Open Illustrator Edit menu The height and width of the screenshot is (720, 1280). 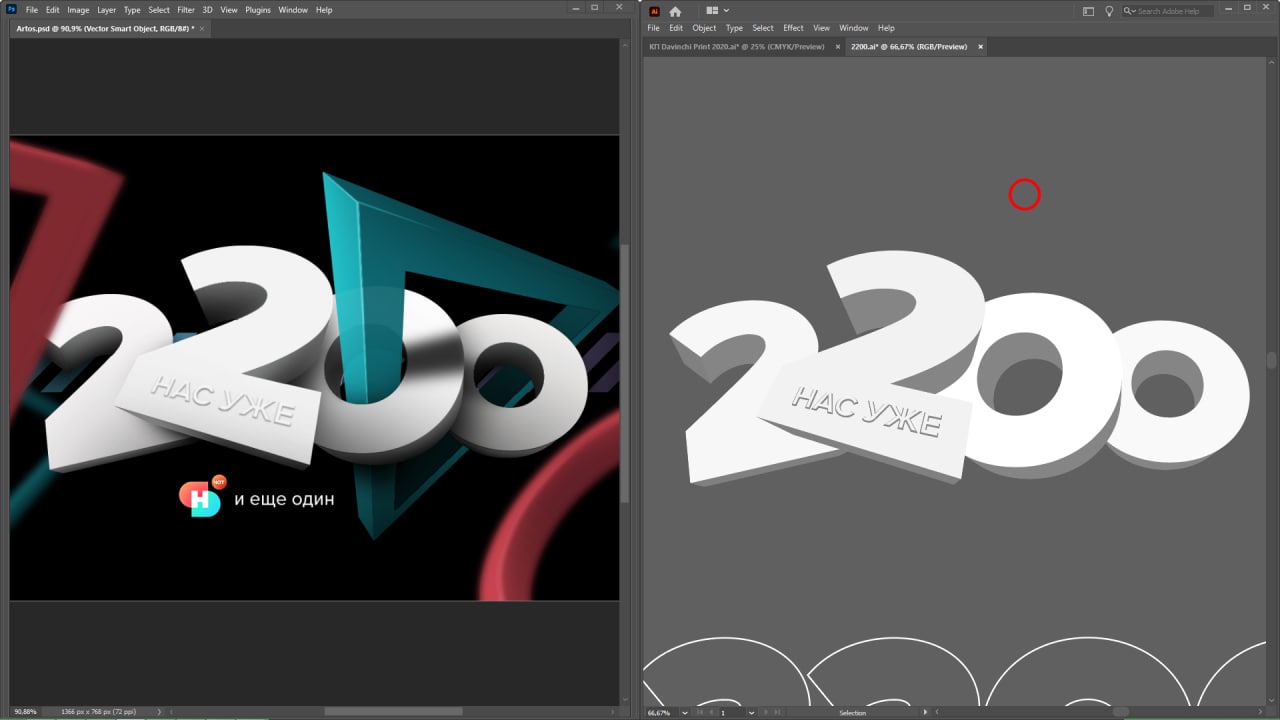(676, 28)
